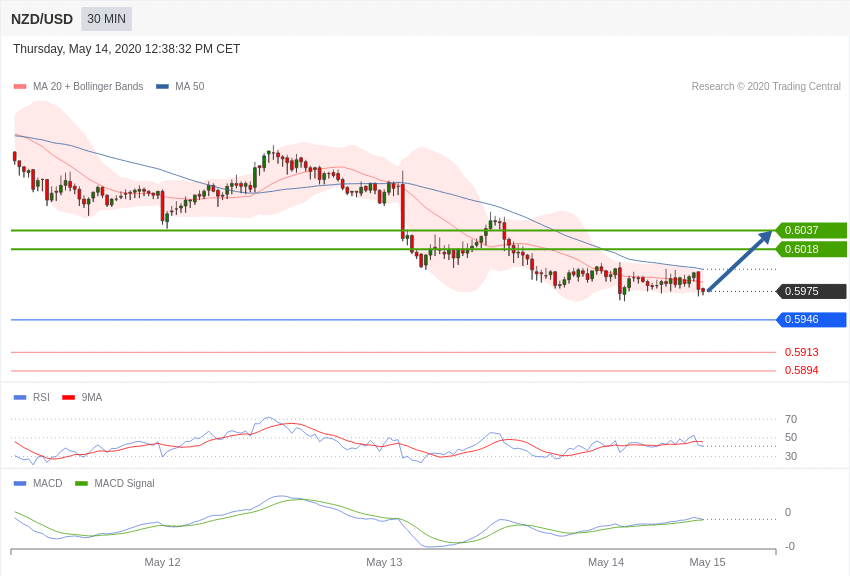
Task: Click the MACD -0 axis label
Action: (790, 546)
